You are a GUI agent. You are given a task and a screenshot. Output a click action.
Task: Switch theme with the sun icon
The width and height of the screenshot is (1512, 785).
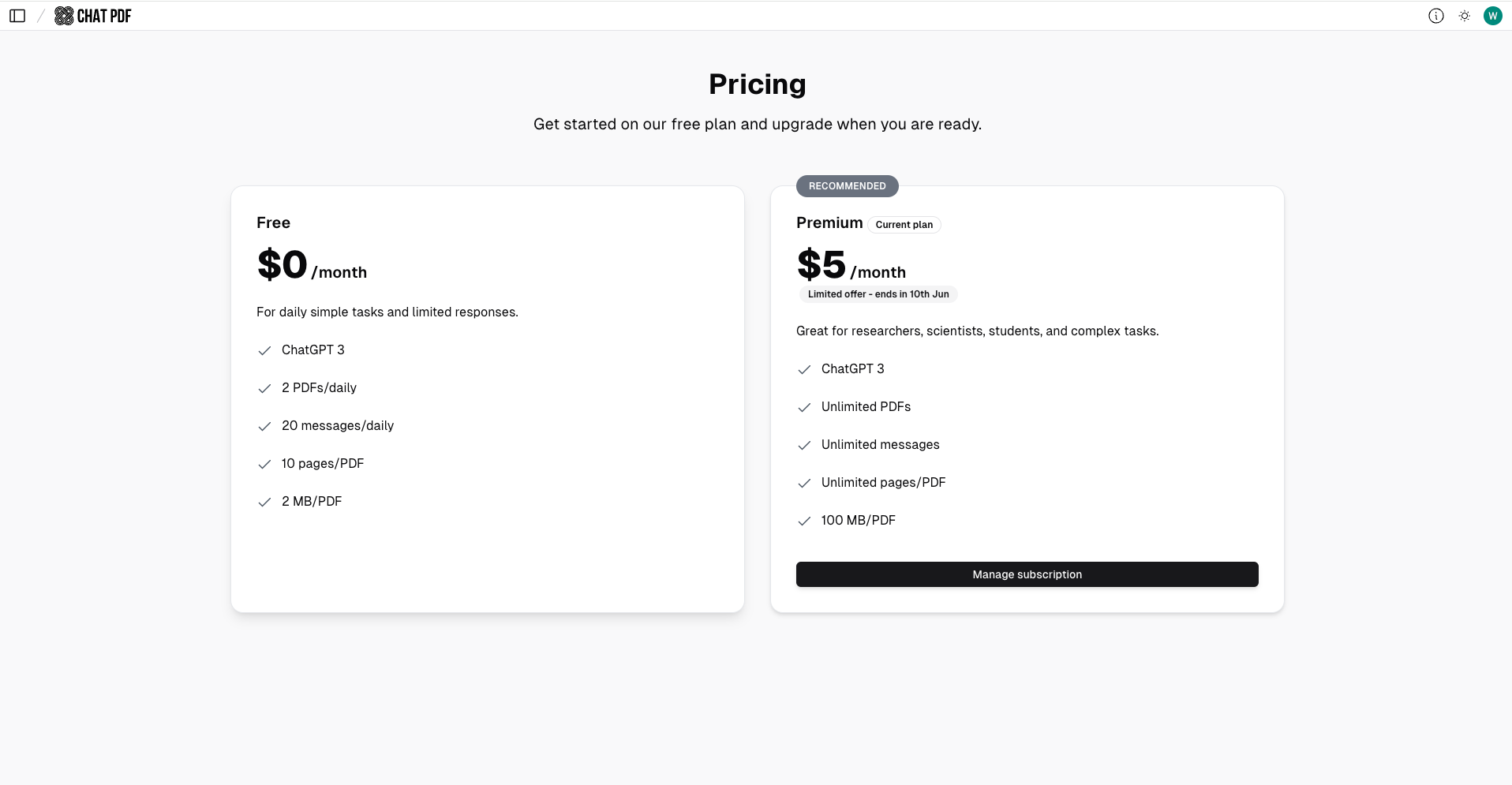click(1465, 16)
